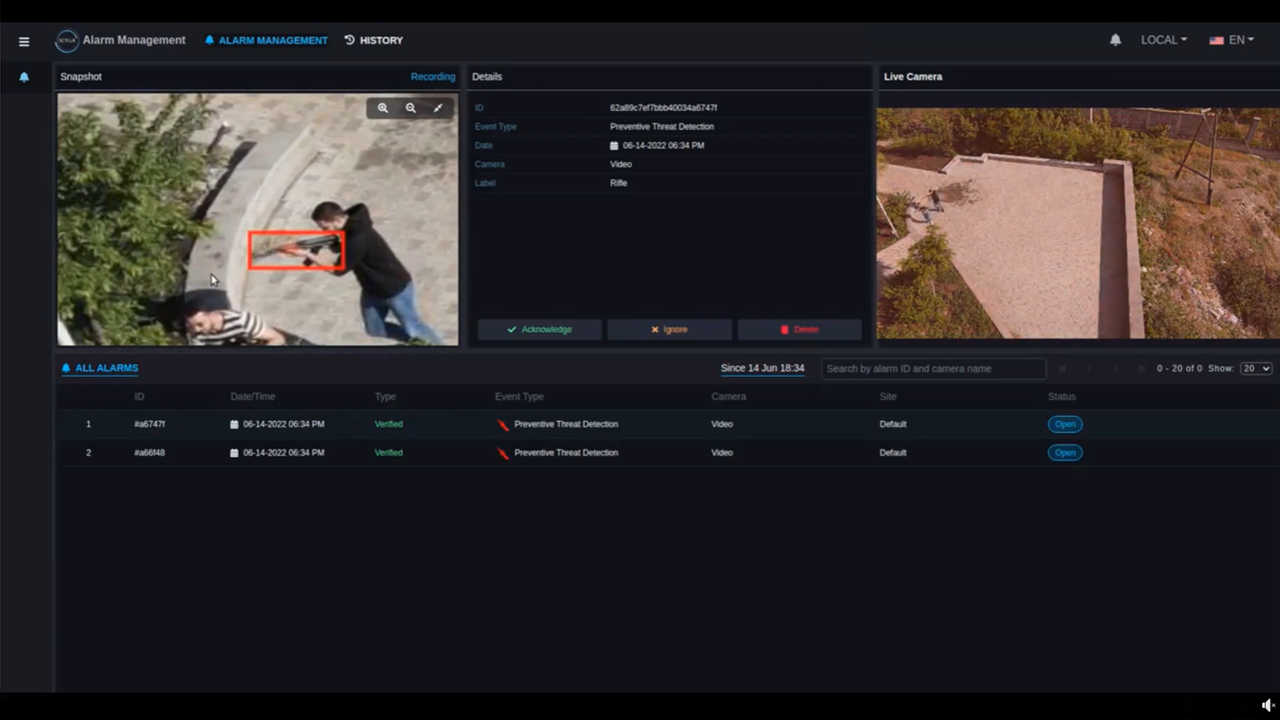
Task: Switch to the Alarm Management tab
Action: point(266,41)
